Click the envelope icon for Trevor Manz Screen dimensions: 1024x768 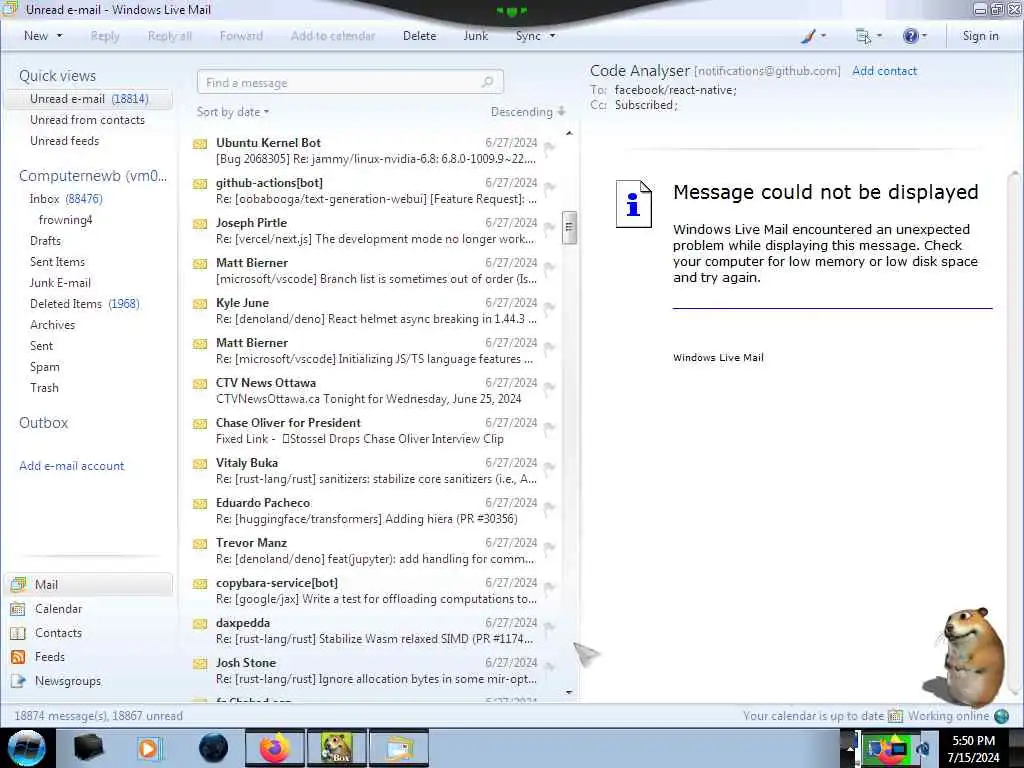(200, 544)
